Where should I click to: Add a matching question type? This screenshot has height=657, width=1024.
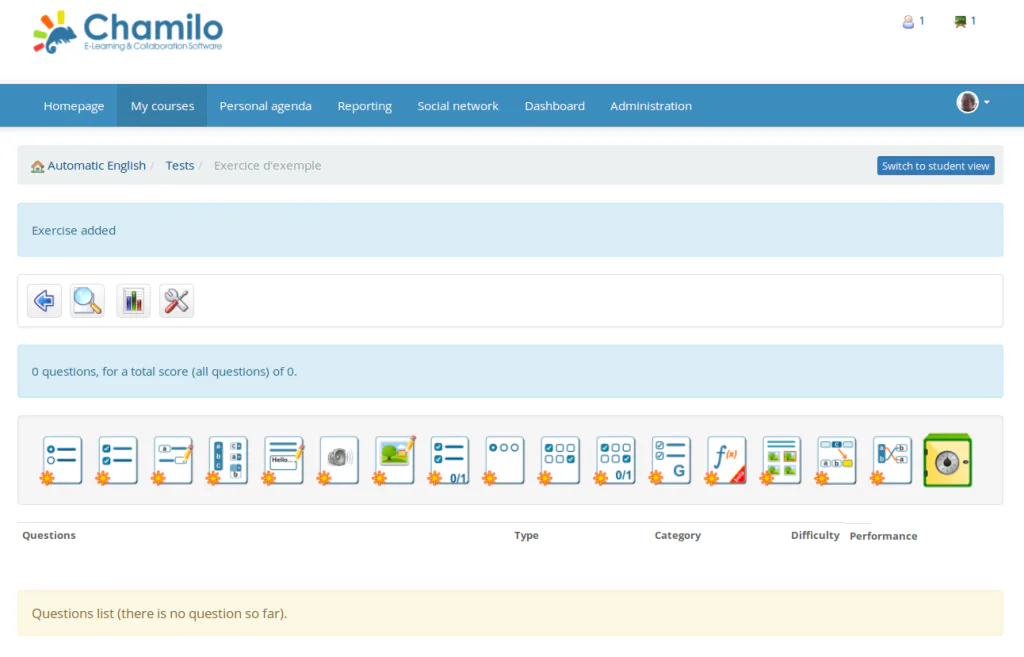(x=227, y=460)
